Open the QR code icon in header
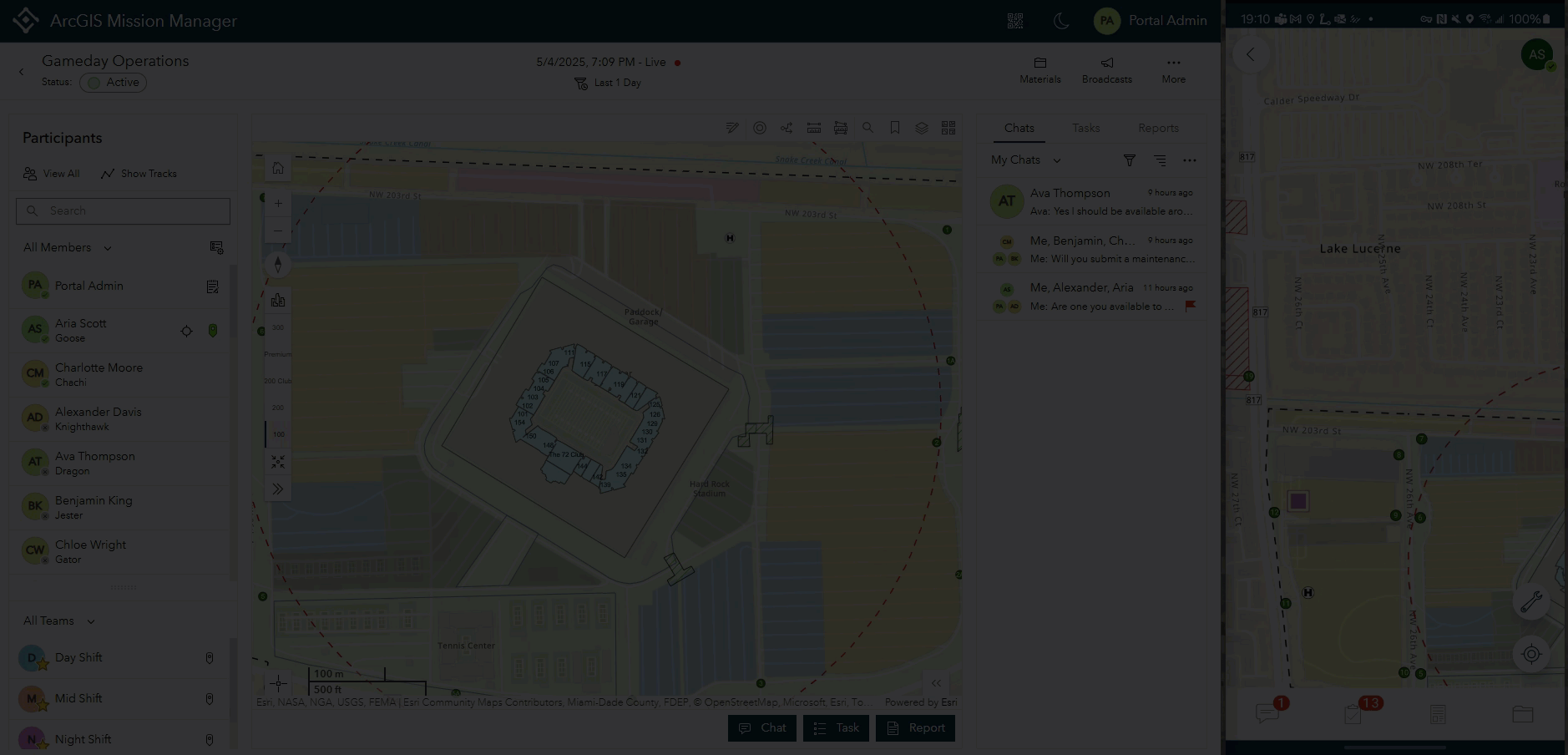Viewport: 1568px width, 755px height. tap(1015, 21)
